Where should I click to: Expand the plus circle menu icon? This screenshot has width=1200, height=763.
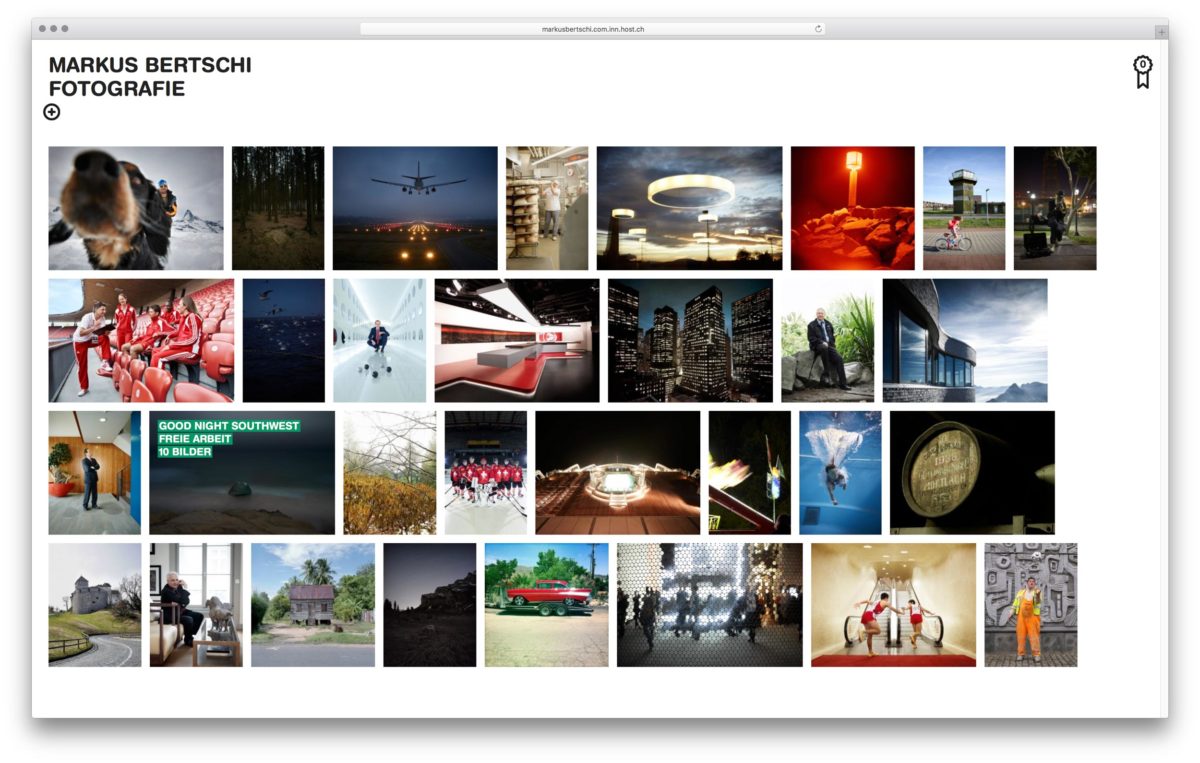pyautogui.click(x=52, y=112)
